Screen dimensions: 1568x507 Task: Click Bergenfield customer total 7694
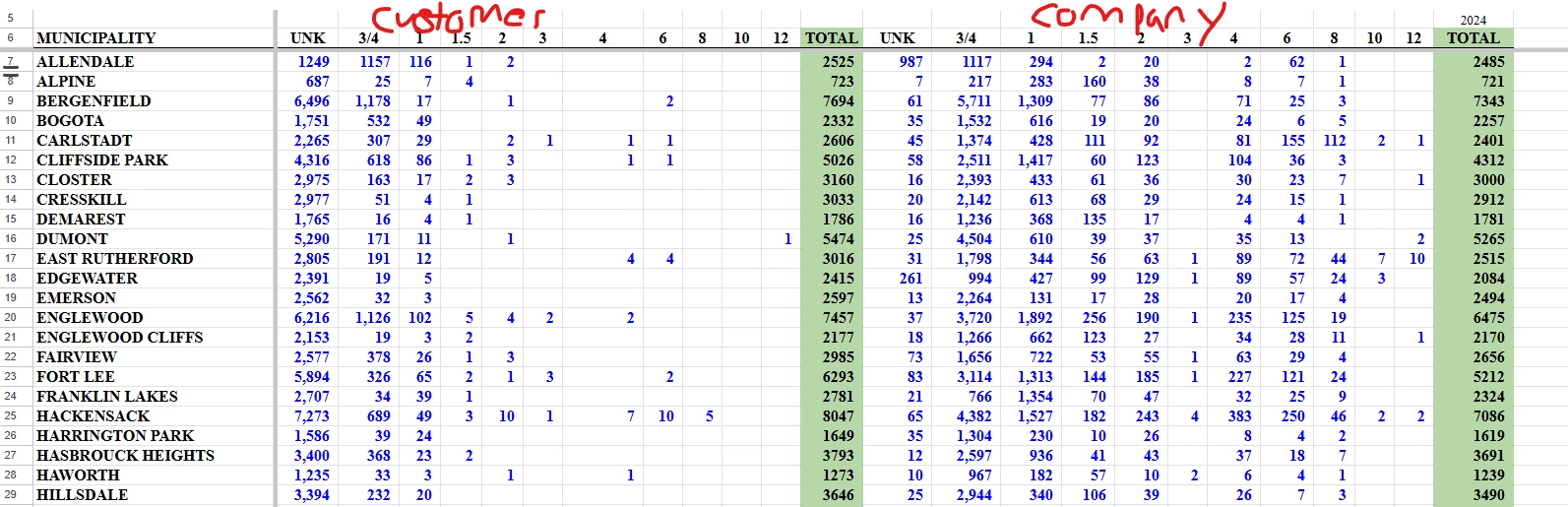[838, 101]
